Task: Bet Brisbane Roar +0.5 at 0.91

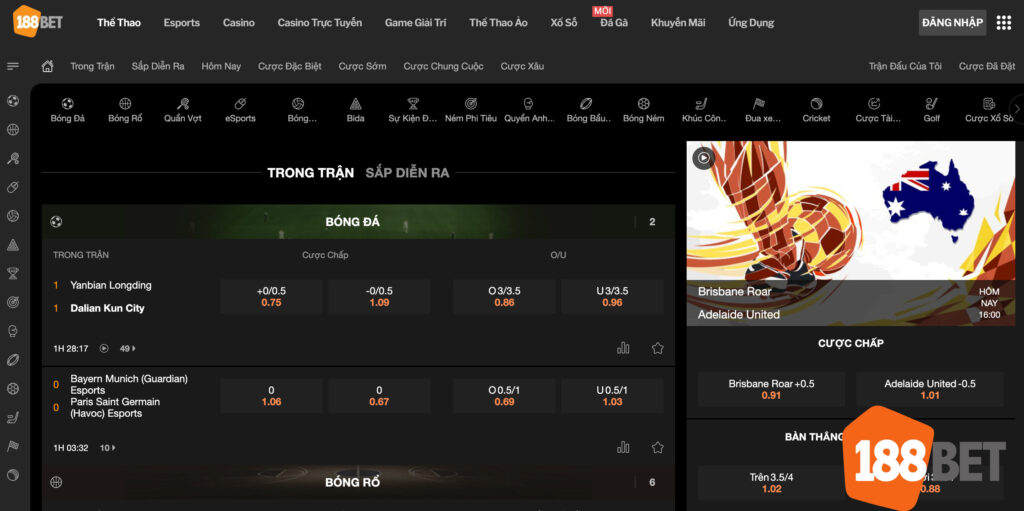Action: click(771, 389)
